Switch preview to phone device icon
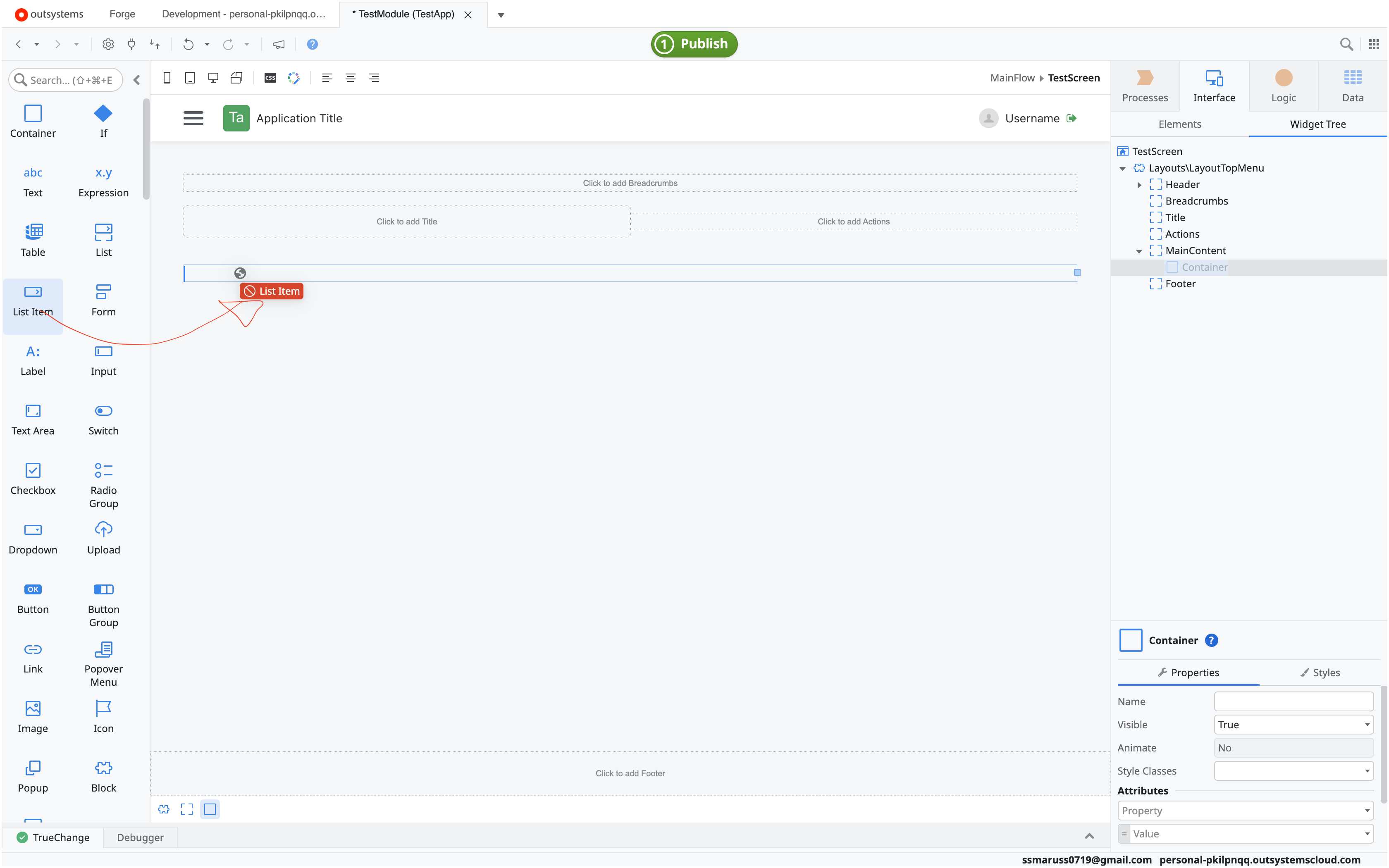Image resolution: width=1389 pixels, height=868 pixels. pos(167,78)
